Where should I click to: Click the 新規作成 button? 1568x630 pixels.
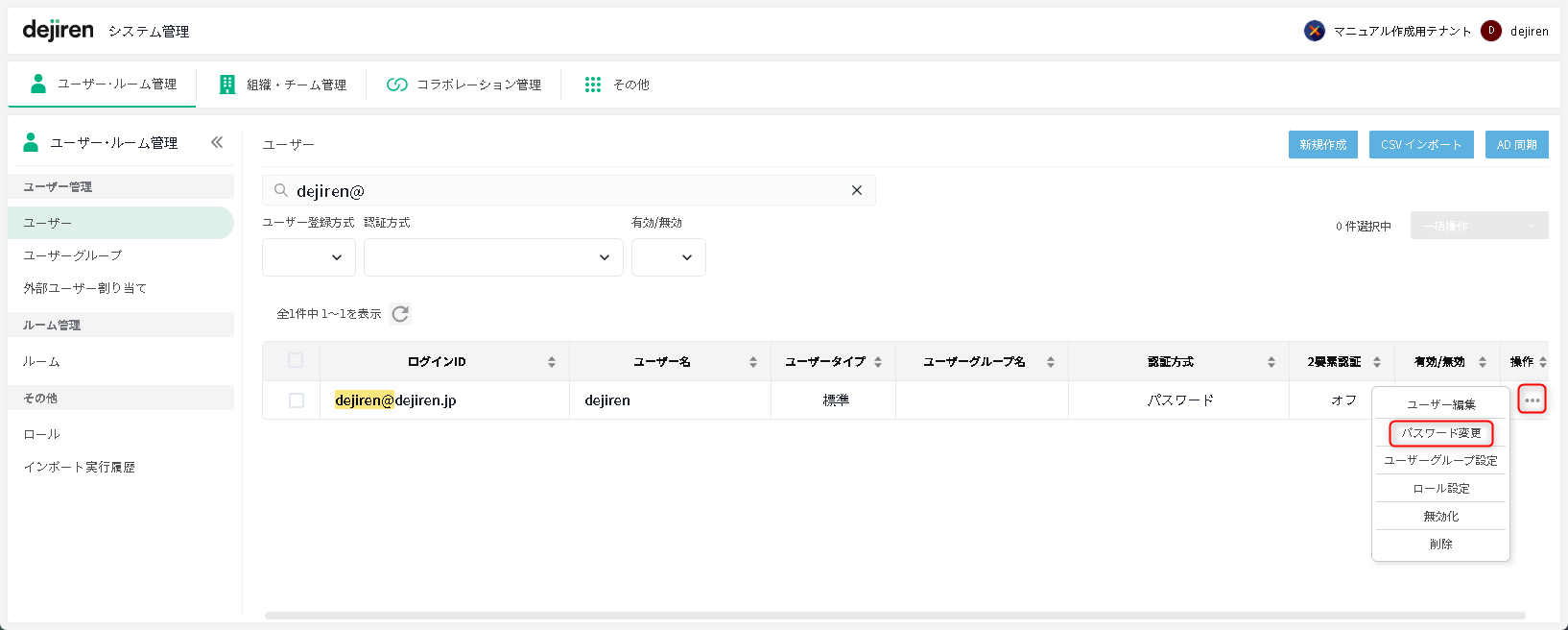click(1322, 145)
